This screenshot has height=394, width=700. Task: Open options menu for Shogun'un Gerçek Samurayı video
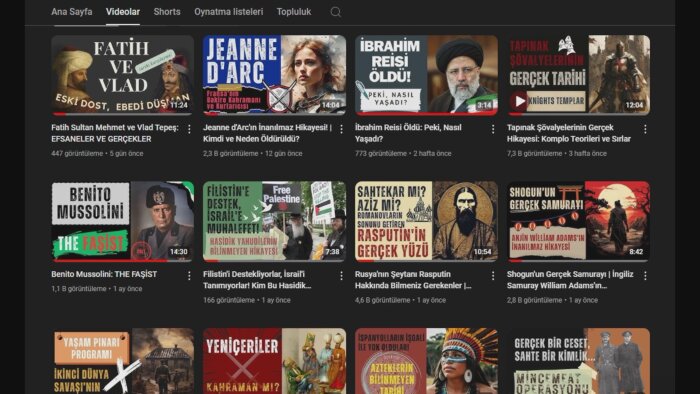(645, 276)
